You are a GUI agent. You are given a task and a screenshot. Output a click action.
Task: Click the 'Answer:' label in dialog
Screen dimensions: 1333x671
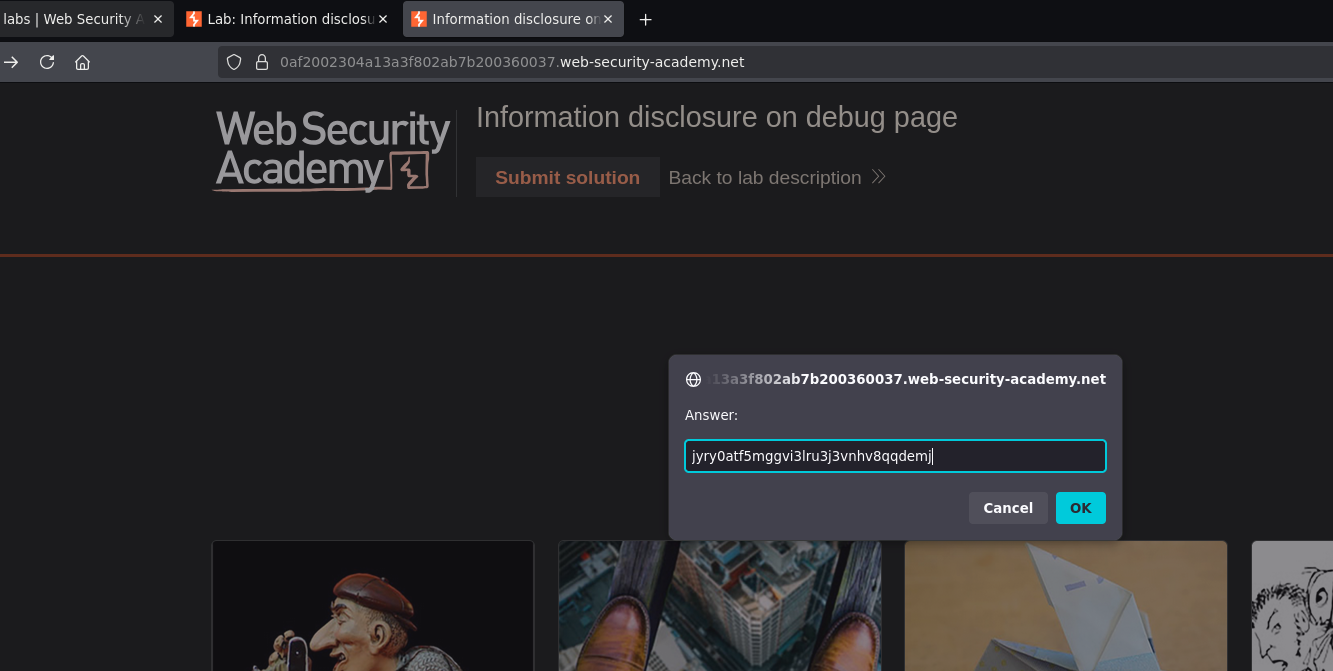pyautogui.click(x=711, y=415)
